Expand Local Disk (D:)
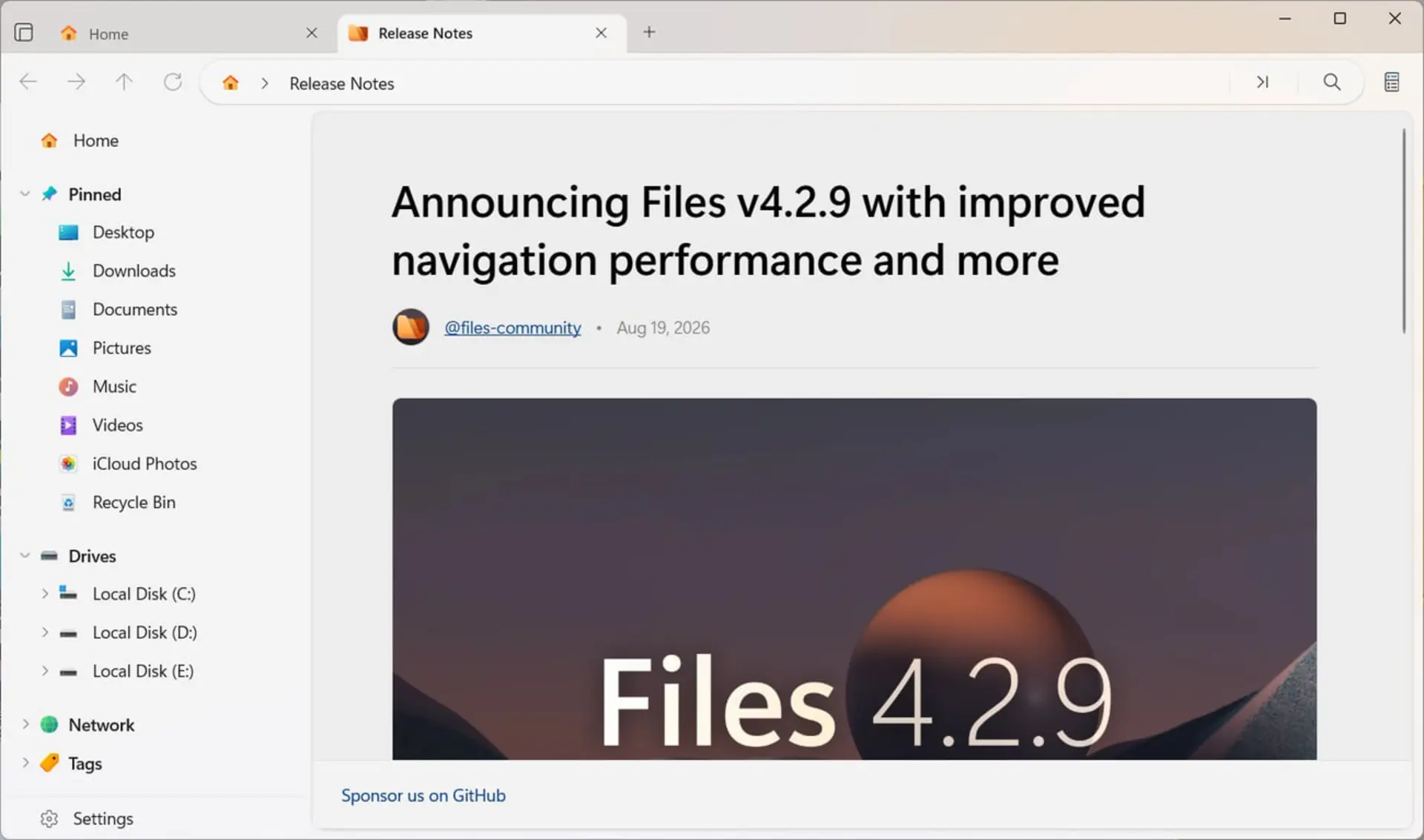This screenshot has width=1424, height=840. coord(44,632)
